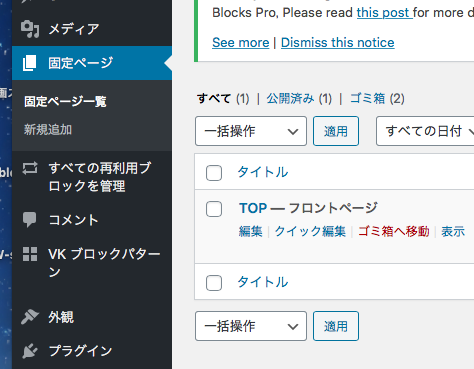Open the reusable blocks loop icon
The height and width of the screenshot is (369, 474).
coord(30,168)
